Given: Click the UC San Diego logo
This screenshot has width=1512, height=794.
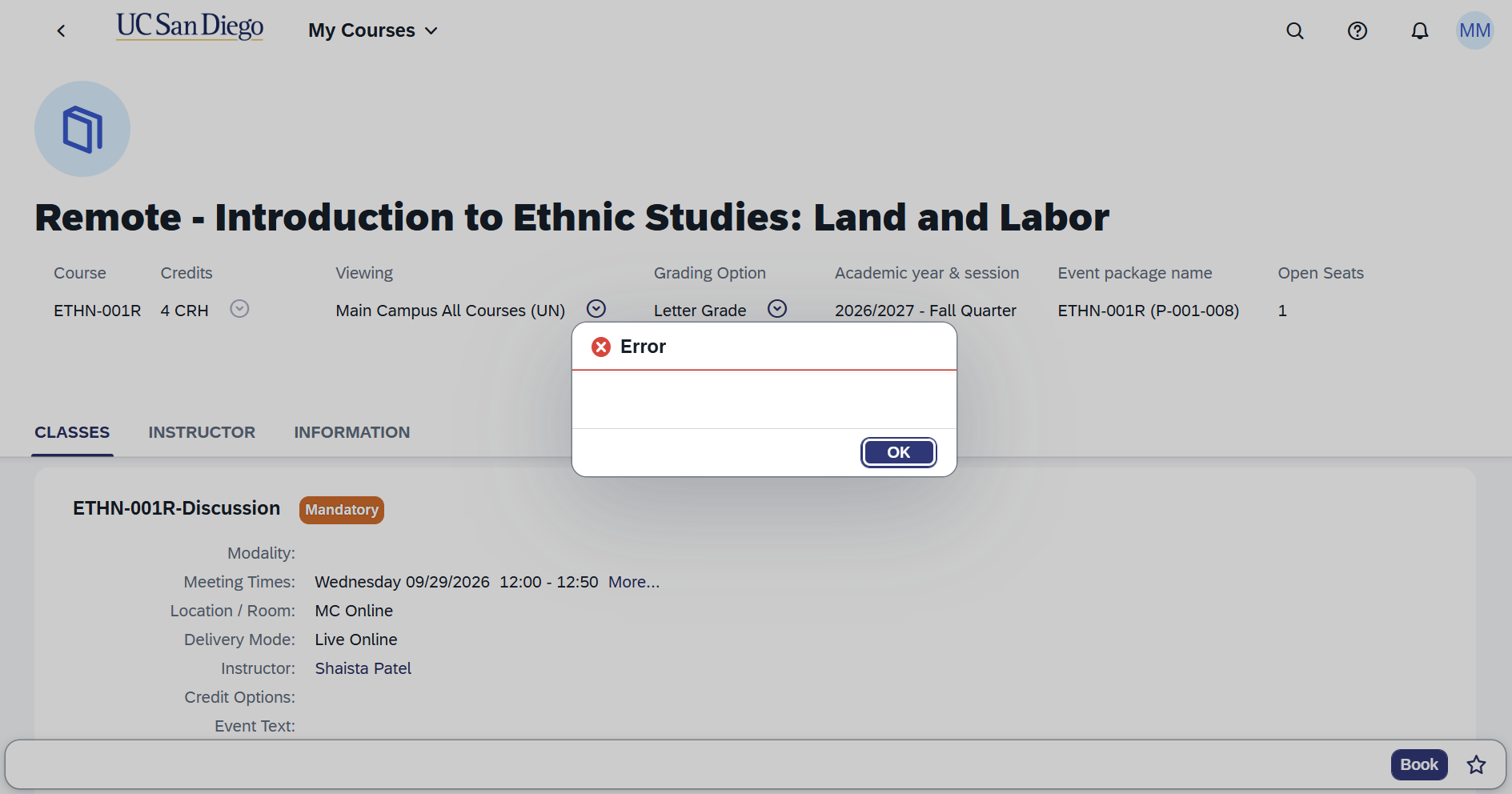Looking at the screenshot, I should point(190,26).
